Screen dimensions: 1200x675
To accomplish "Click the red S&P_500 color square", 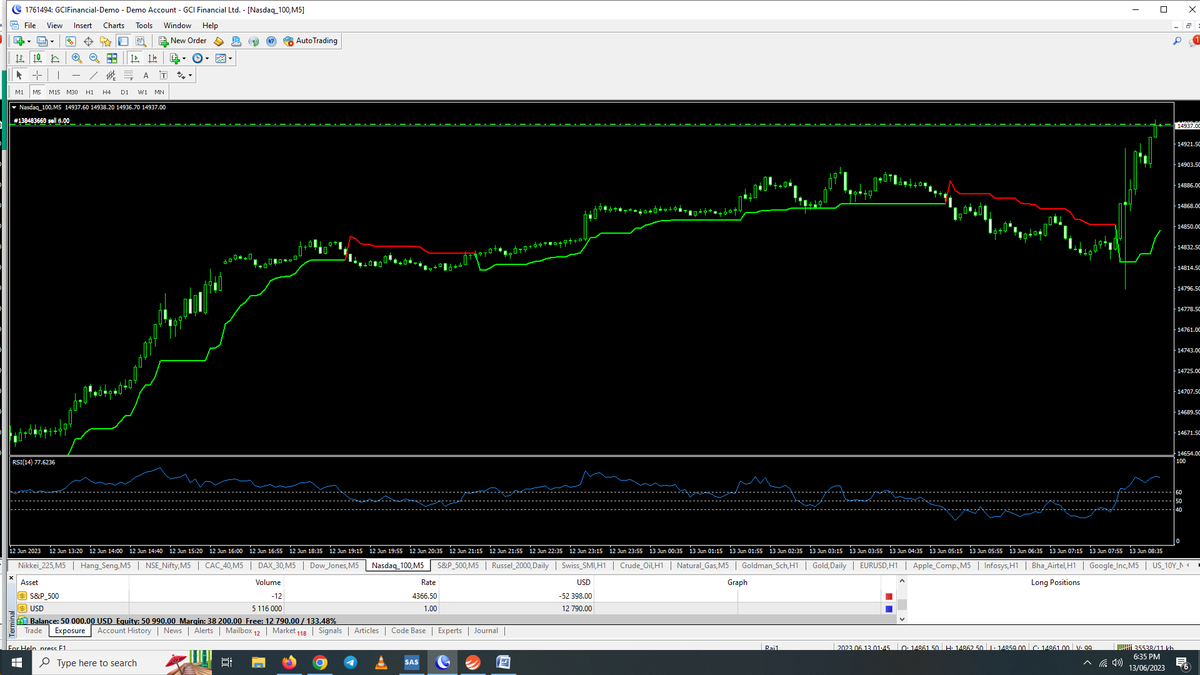I will click(x=890, y=596).
